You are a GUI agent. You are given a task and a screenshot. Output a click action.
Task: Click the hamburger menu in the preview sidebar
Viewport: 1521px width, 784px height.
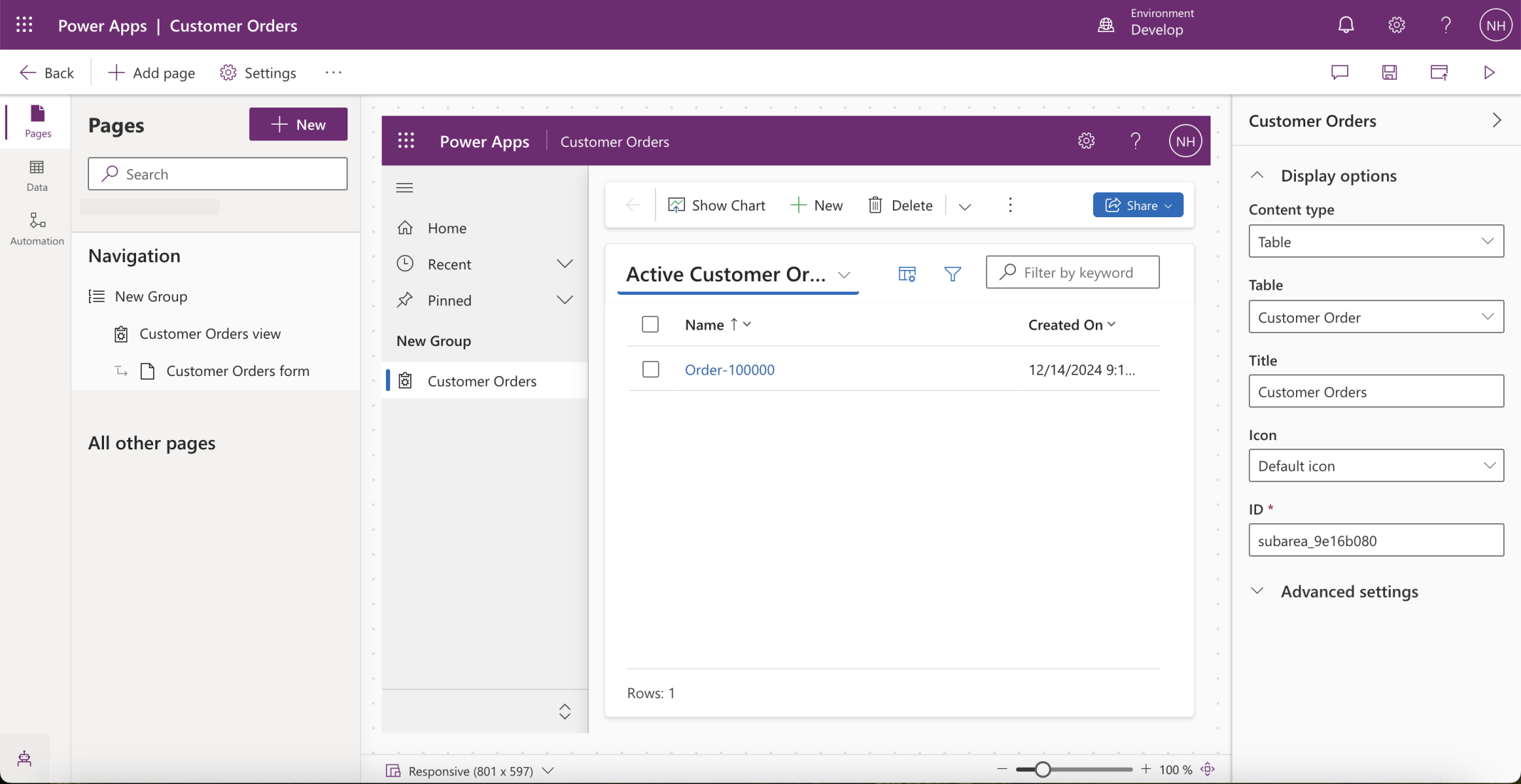pos(404,188)
